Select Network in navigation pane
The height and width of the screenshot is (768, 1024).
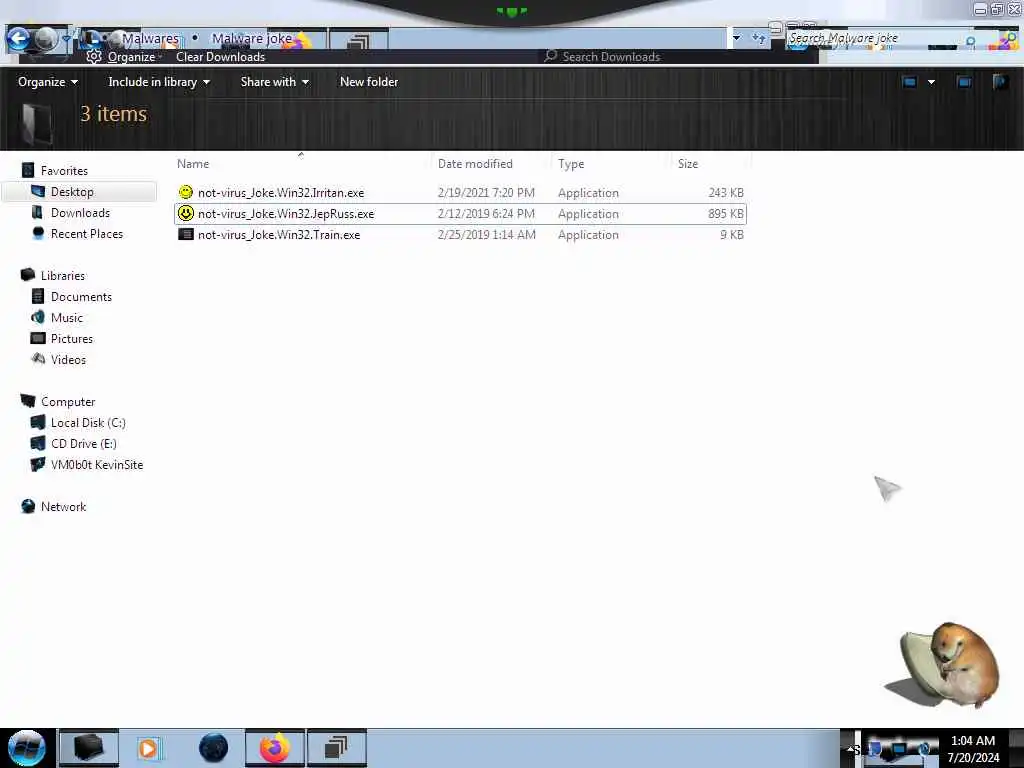click(63, 506)
